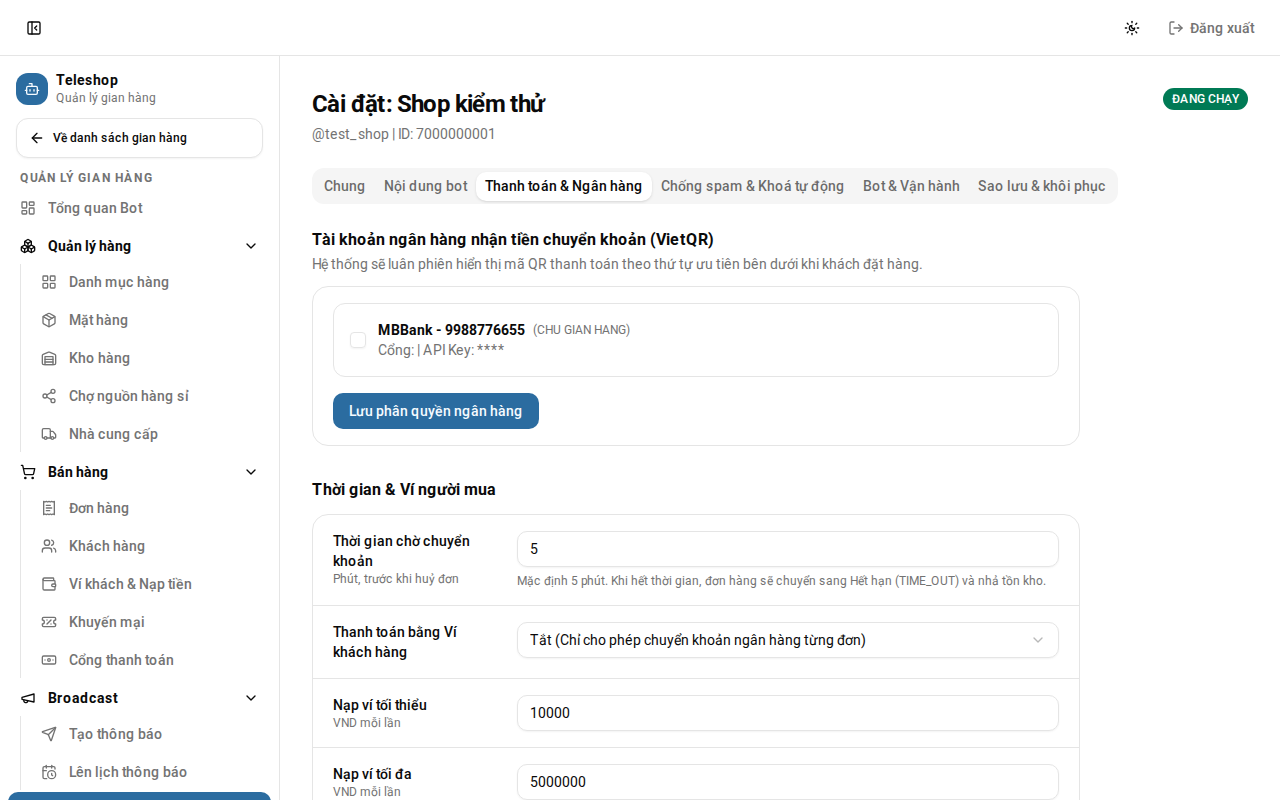
Task: Switch to the Chung tab
Action: (344, 186)
